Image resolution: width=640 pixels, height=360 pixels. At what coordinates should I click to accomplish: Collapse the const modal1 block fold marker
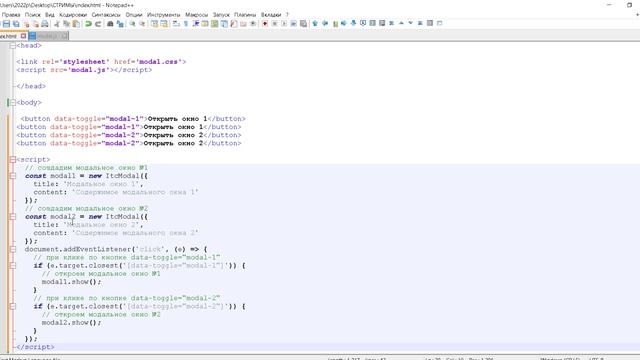click(x=13, y=176)
